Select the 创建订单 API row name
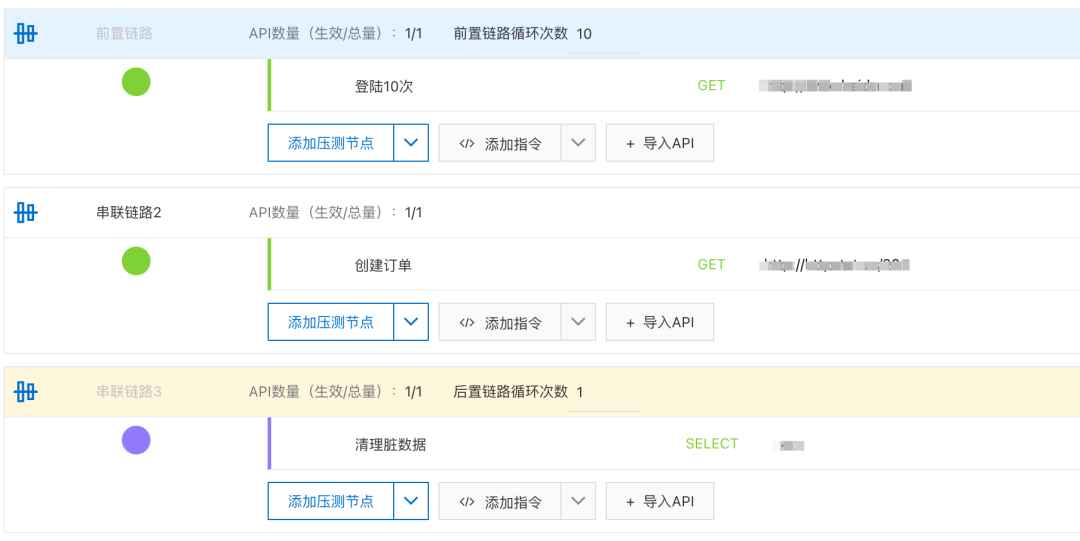This screenshot has width=1080, height=541. click(383, 265)
